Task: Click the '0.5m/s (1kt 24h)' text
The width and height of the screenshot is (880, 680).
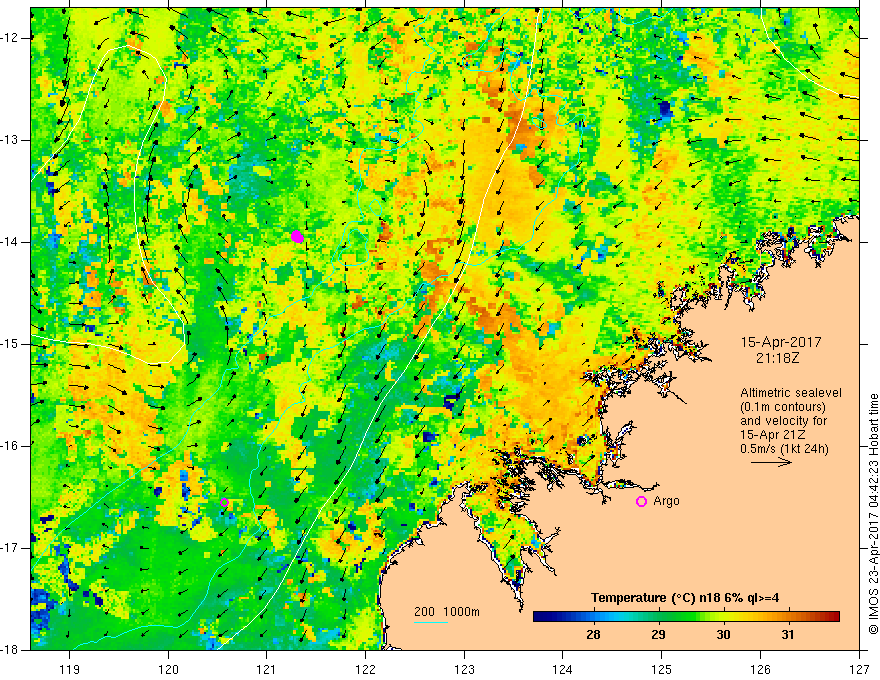Action: [x=784, y=449]
